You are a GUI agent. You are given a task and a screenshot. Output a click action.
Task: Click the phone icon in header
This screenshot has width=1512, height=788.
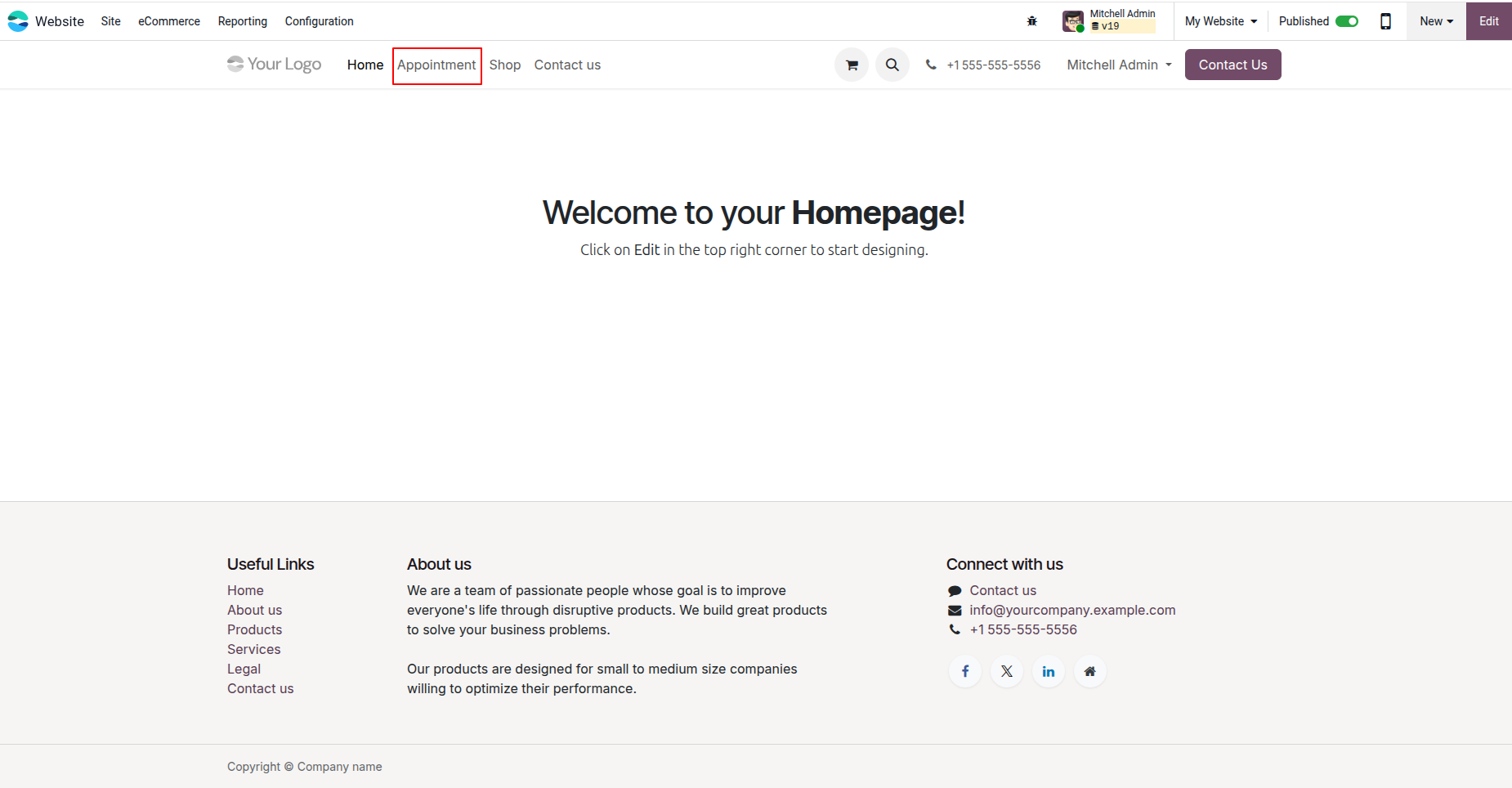pos(931,65)
